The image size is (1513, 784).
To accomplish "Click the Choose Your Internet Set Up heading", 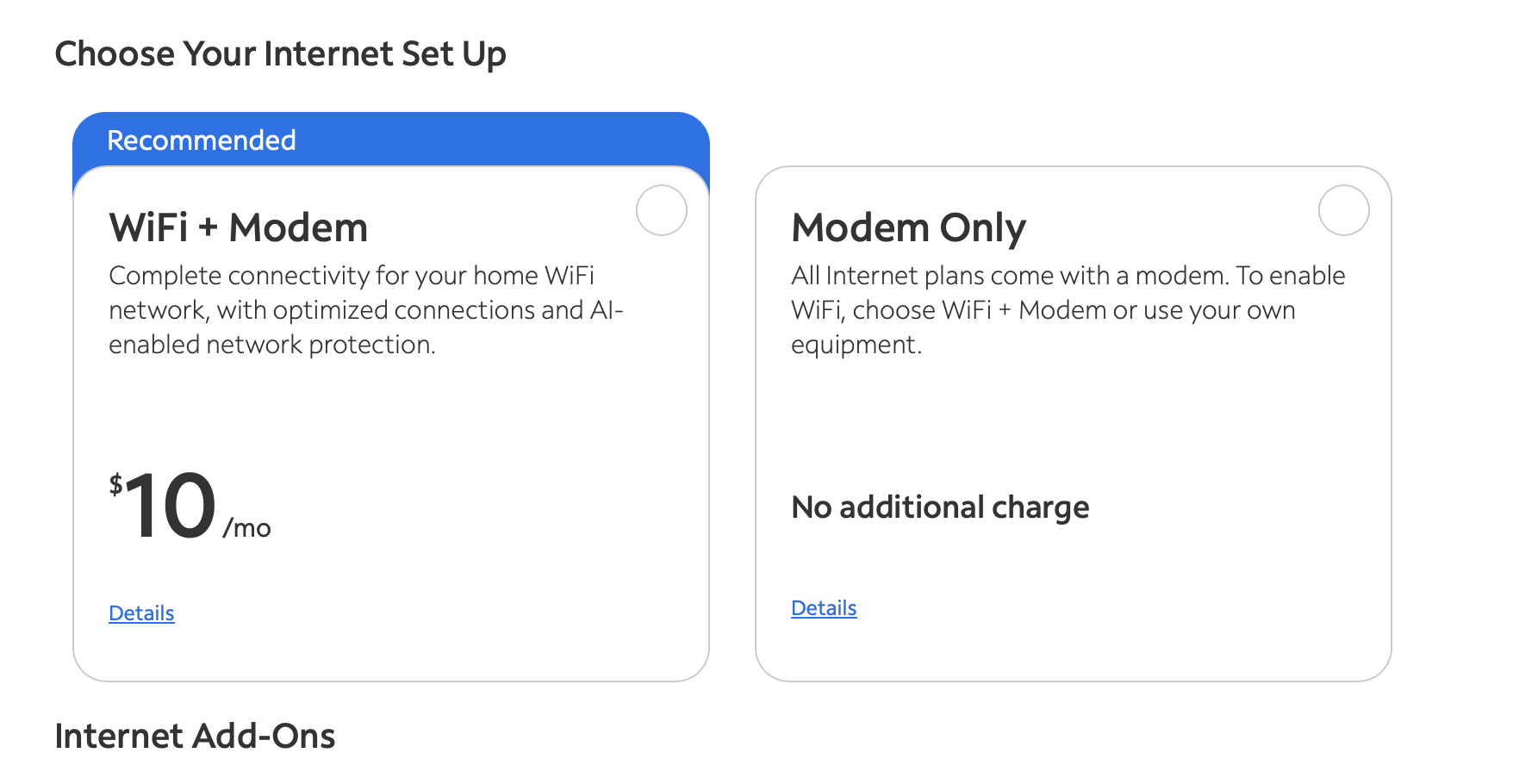I will (280, 54).
